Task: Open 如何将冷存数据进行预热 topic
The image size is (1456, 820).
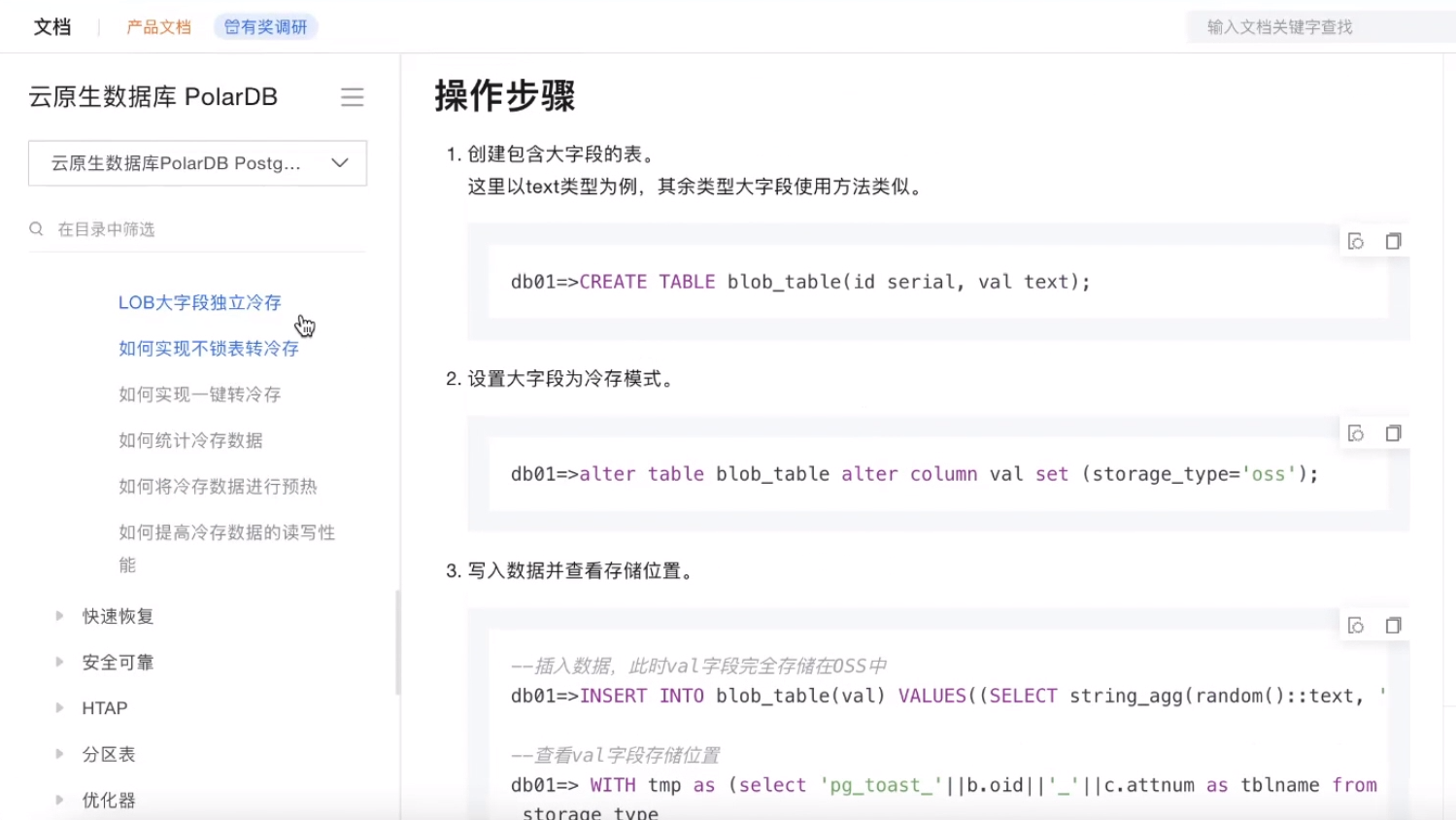Action: coord(219,486)
